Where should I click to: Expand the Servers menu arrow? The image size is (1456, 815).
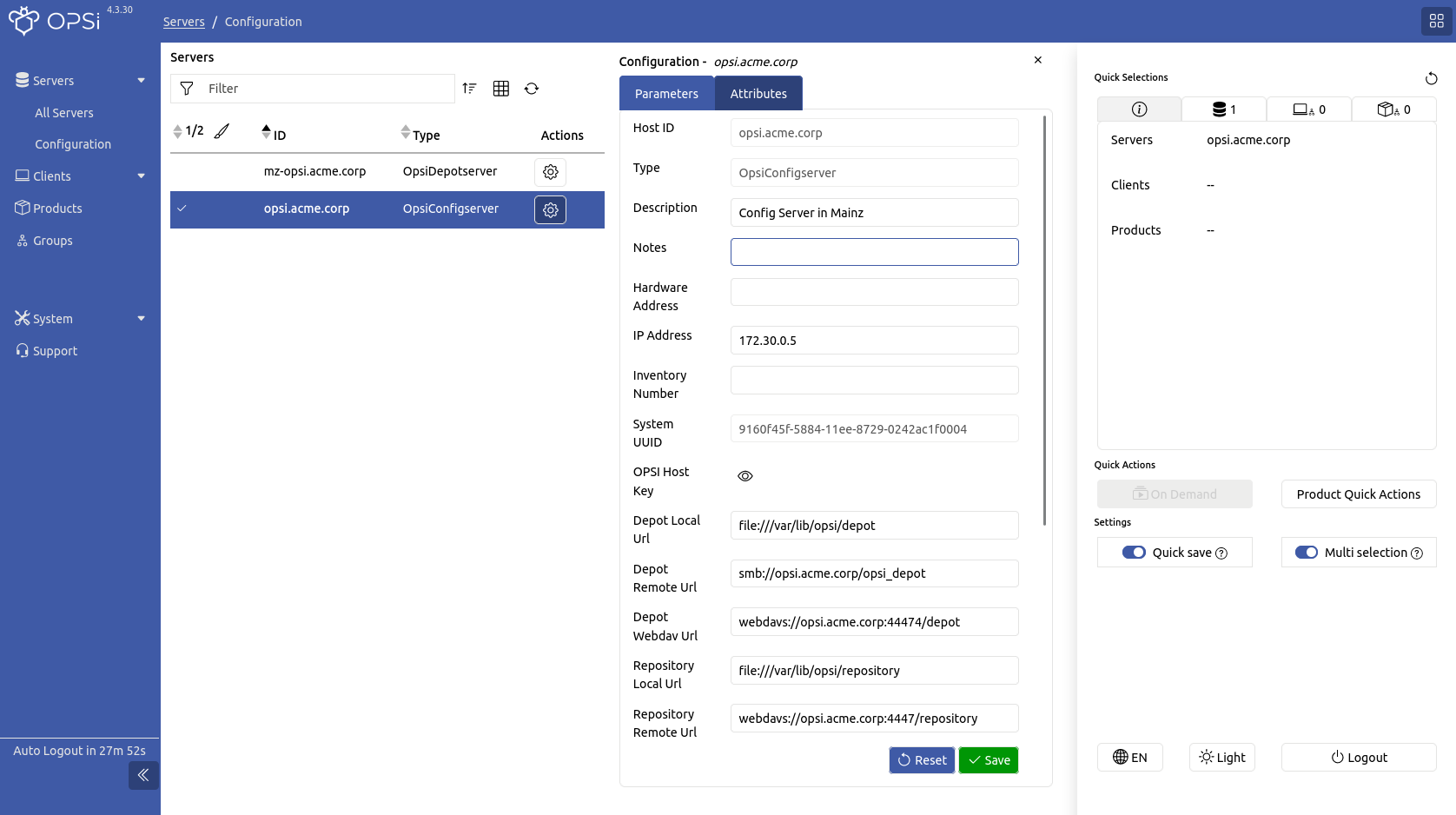click(x=141, y=81)
